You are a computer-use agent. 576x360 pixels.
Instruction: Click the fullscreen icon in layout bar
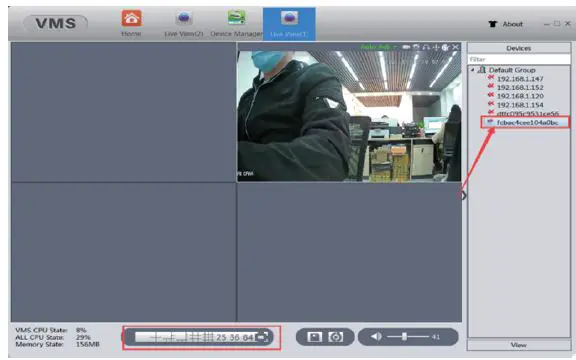[x=262, y=337]
